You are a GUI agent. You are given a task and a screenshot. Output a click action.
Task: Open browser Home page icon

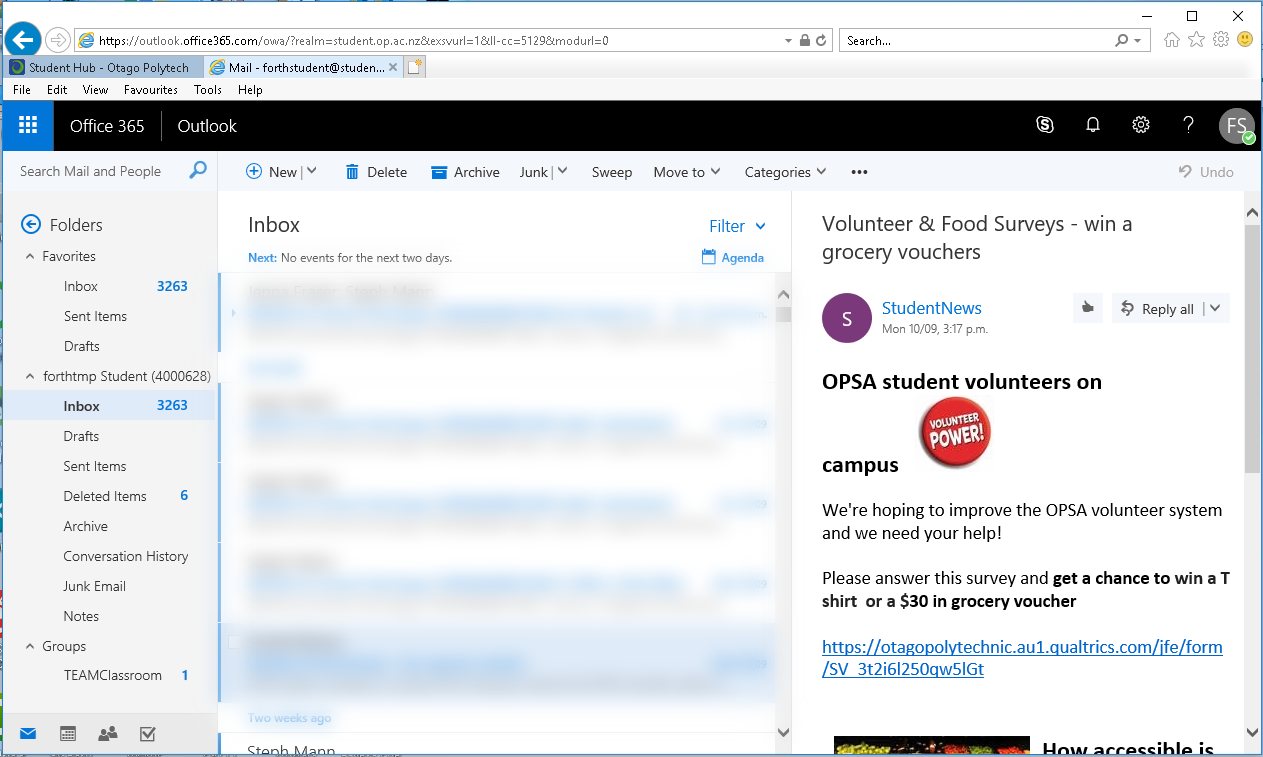(x=1172, y=40)
